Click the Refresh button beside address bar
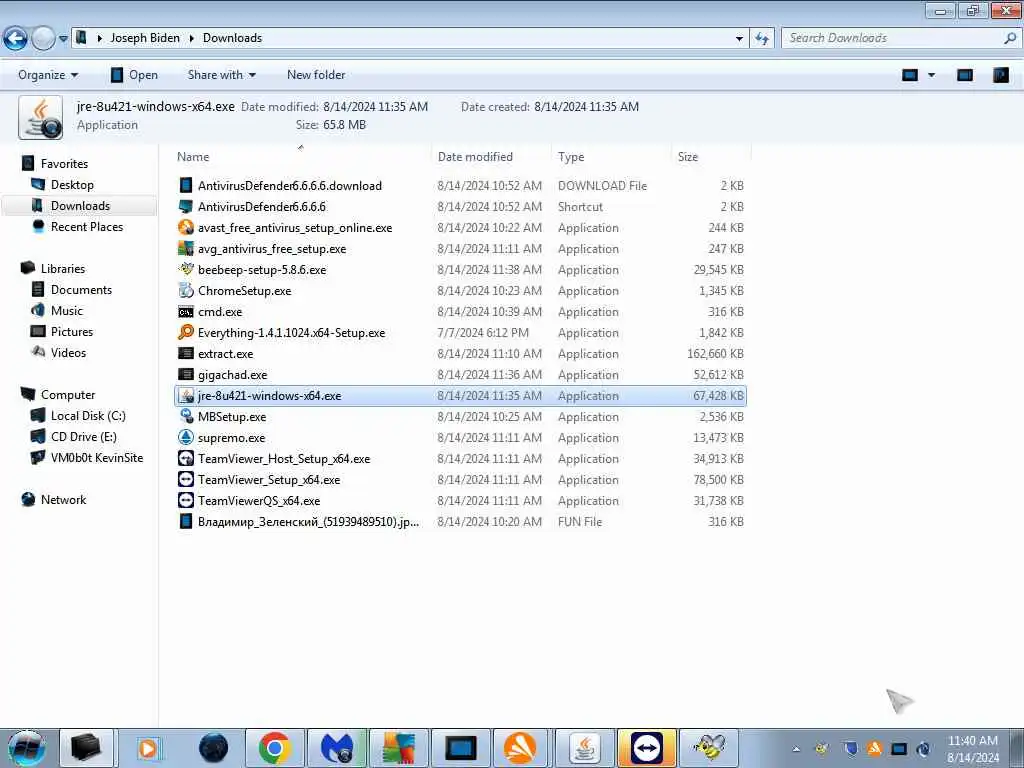The image size is (1024, 768). [762, 39]
